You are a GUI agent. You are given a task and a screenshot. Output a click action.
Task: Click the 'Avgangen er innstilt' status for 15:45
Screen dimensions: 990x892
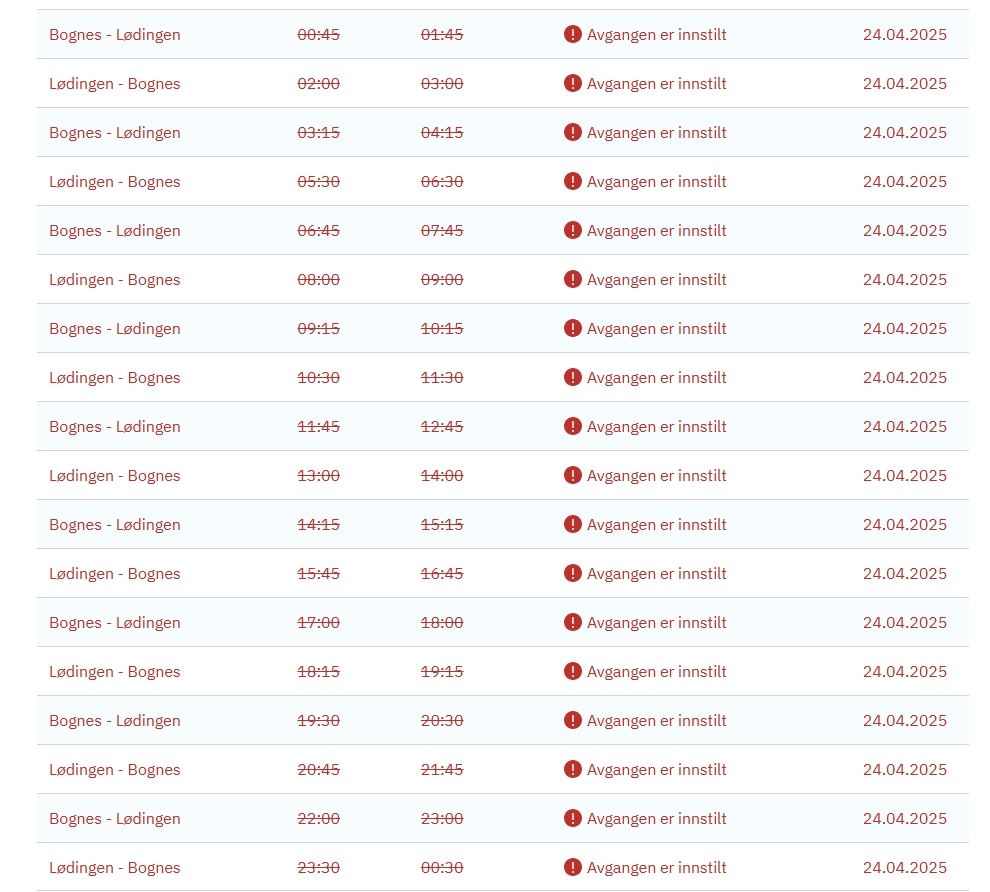[x=656, y=574]
